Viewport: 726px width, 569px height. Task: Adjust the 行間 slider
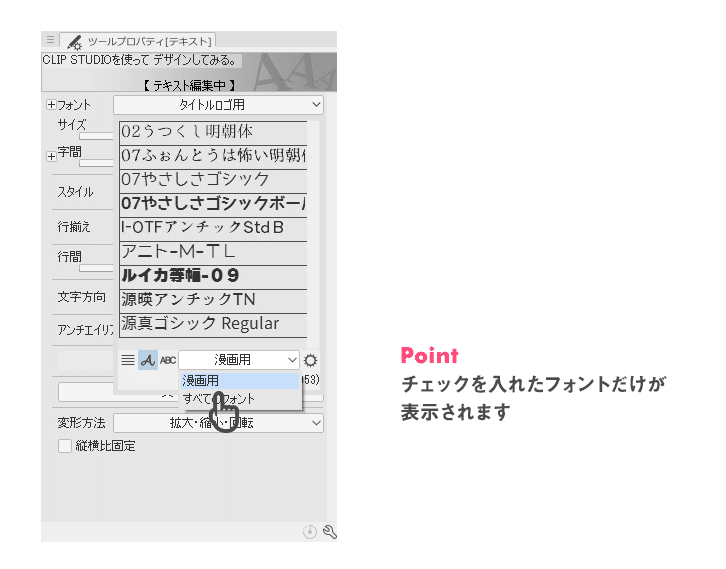96,268
